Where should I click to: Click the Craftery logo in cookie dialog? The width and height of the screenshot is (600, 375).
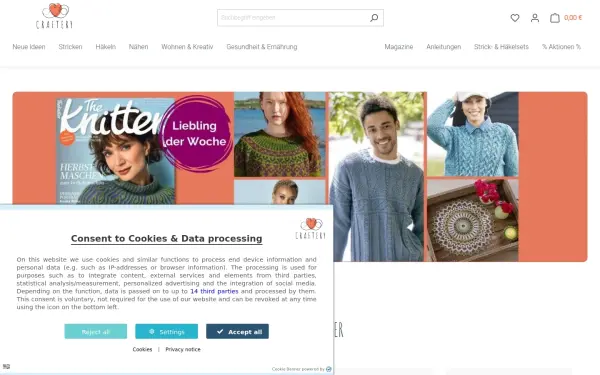point(310,229)
